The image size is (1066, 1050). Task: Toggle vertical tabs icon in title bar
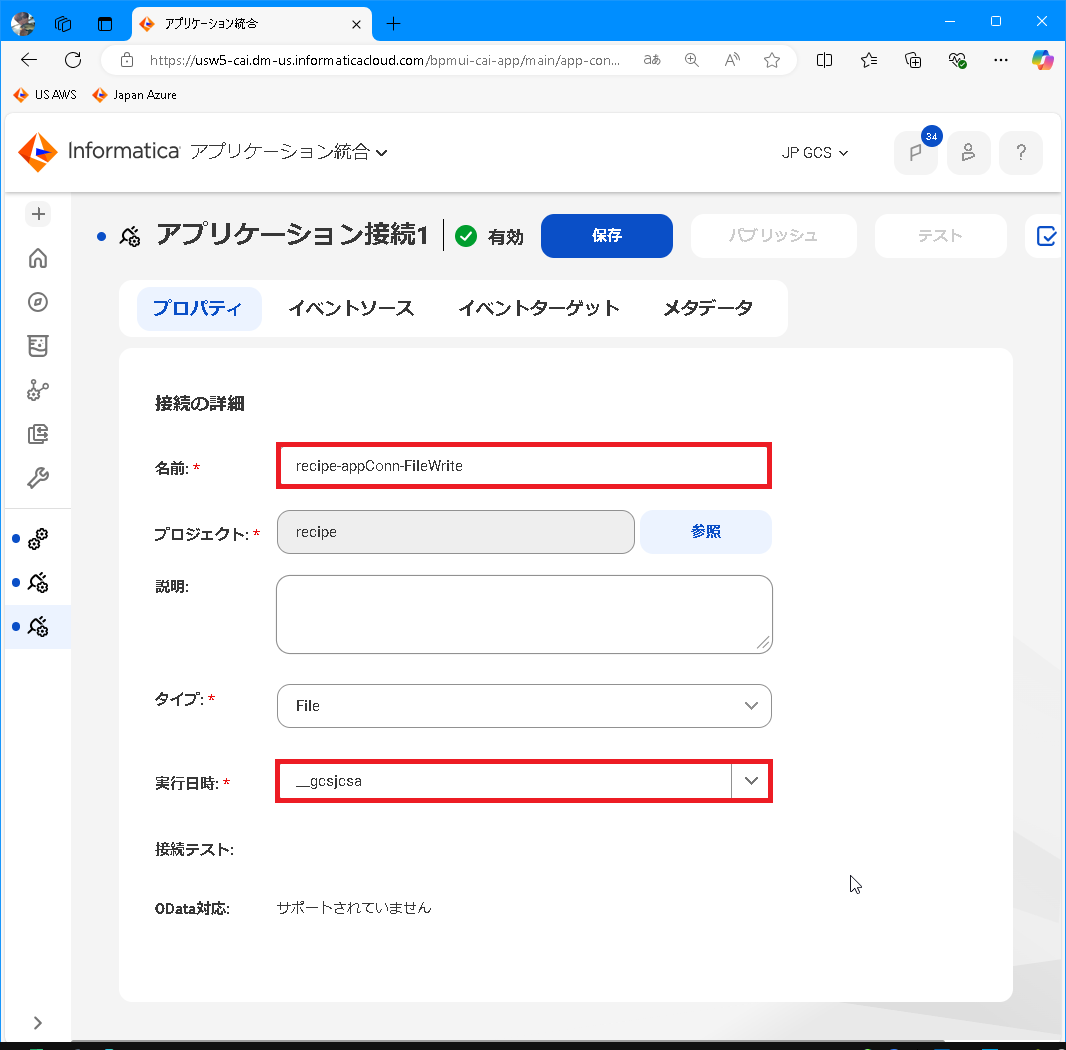click(105, 24)
